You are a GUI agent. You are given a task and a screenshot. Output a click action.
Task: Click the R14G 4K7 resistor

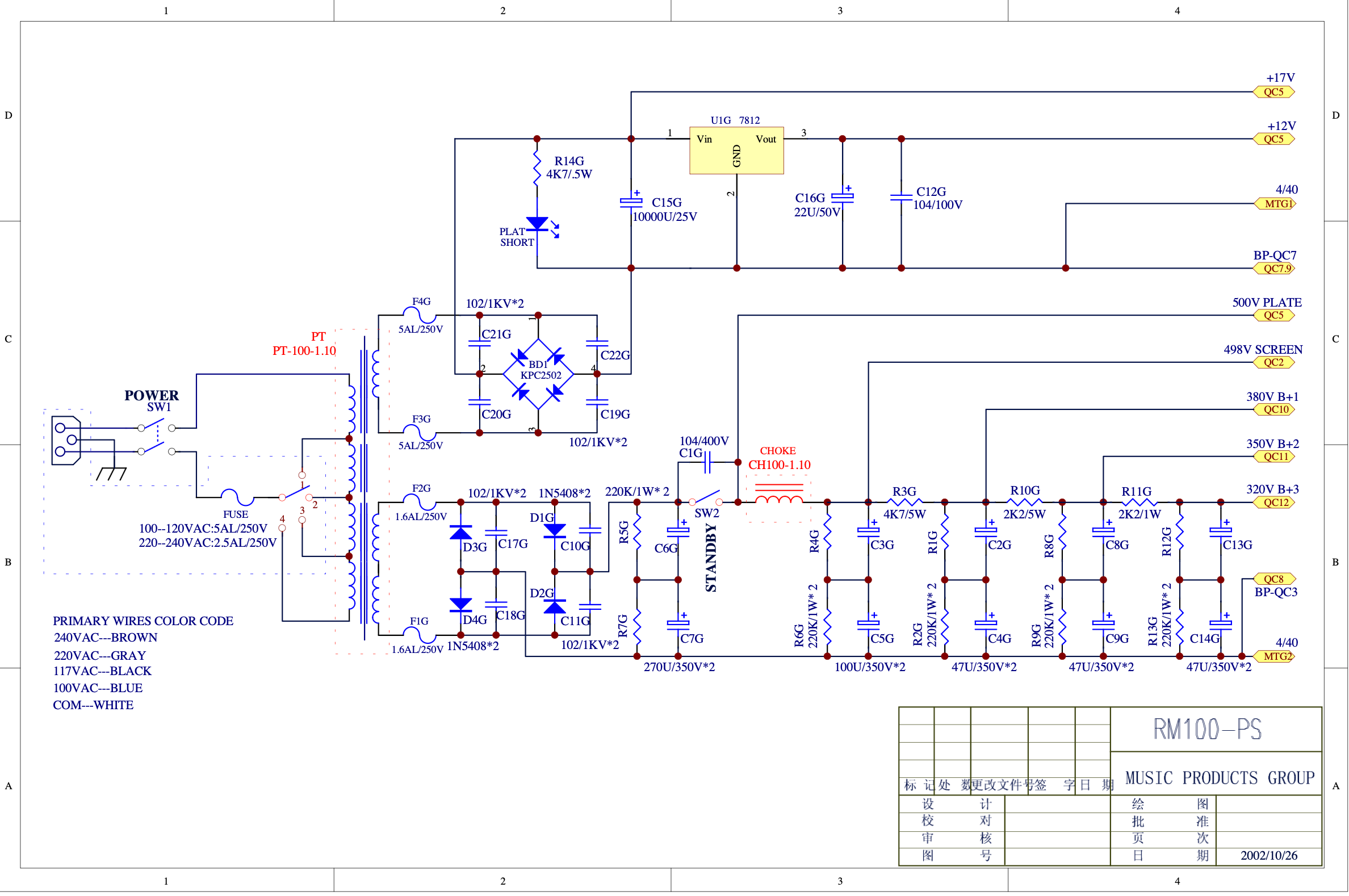pos(537,169)
